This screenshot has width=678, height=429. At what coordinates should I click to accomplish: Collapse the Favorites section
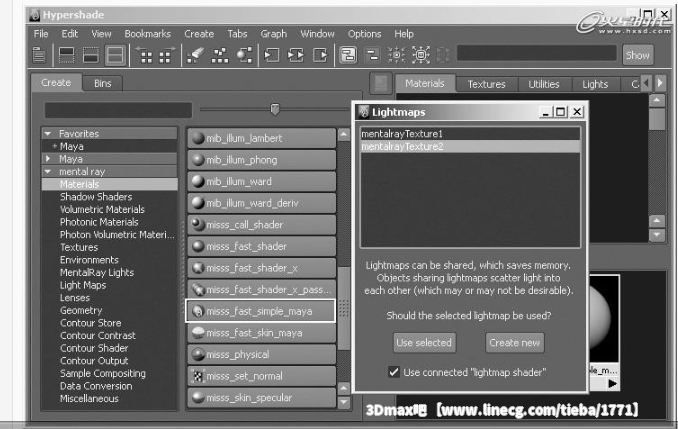48,134
